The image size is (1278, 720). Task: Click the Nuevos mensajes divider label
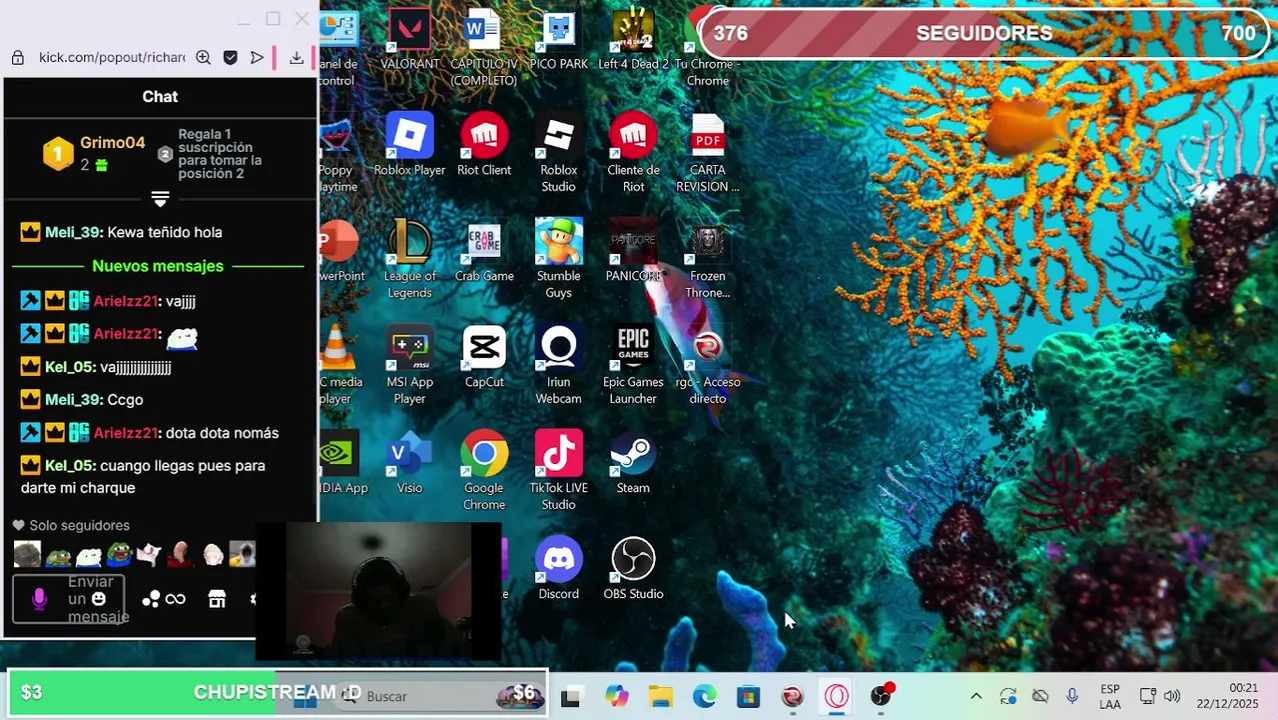coord(158,266)
